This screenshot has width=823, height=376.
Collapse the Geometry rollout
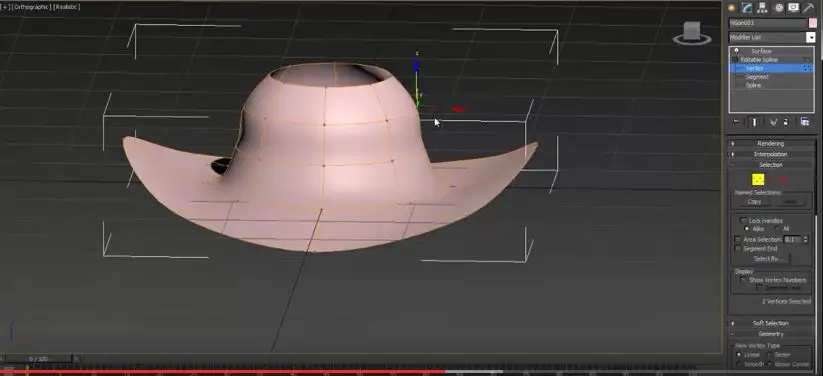coord(771,334)
